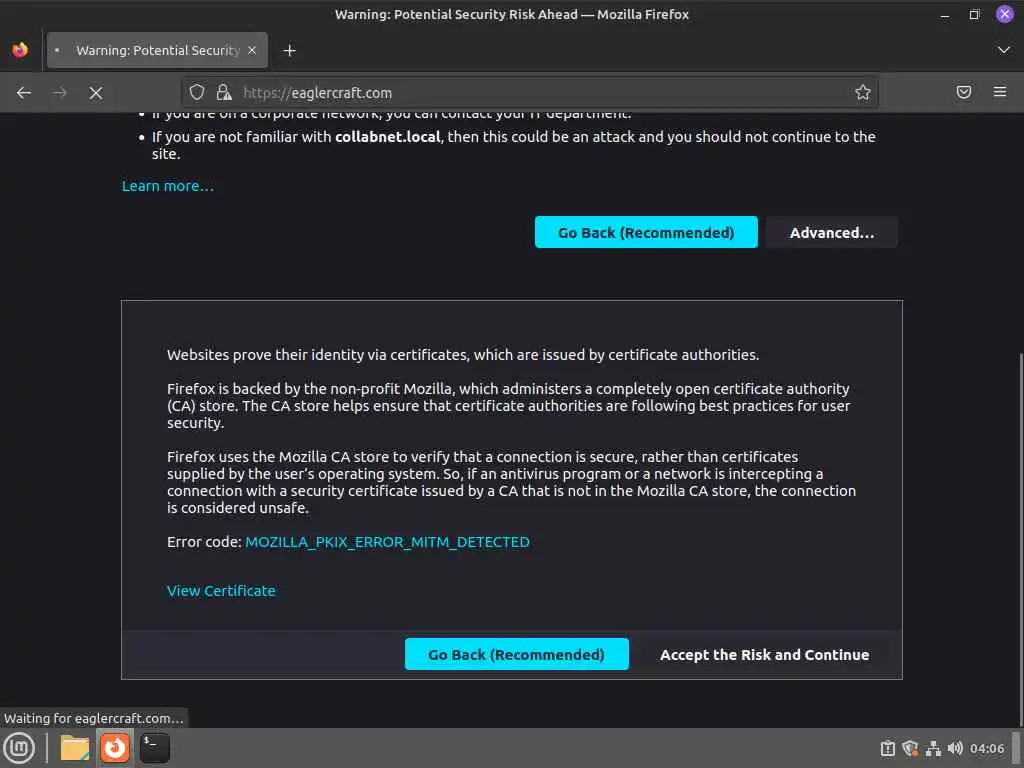This screenshot has height=768, width=1024.
Task: Click the back arrow navigation button
Action: point(24,93)
